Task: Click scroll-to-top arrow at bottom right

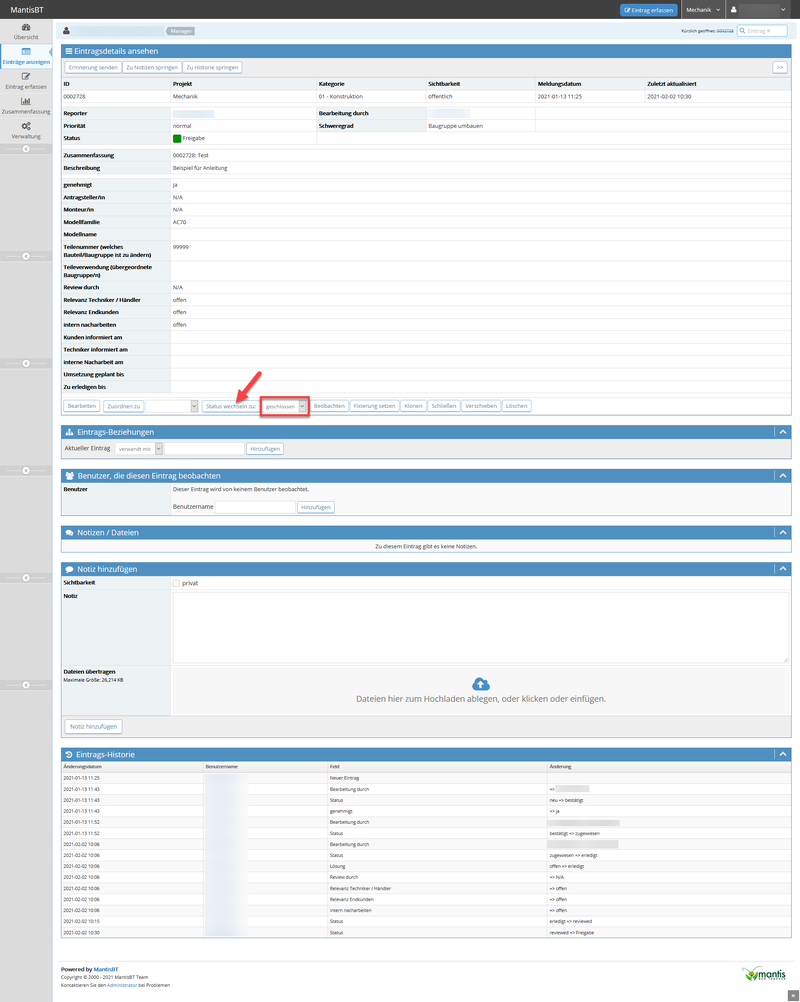Action: (x=793, y=995)
